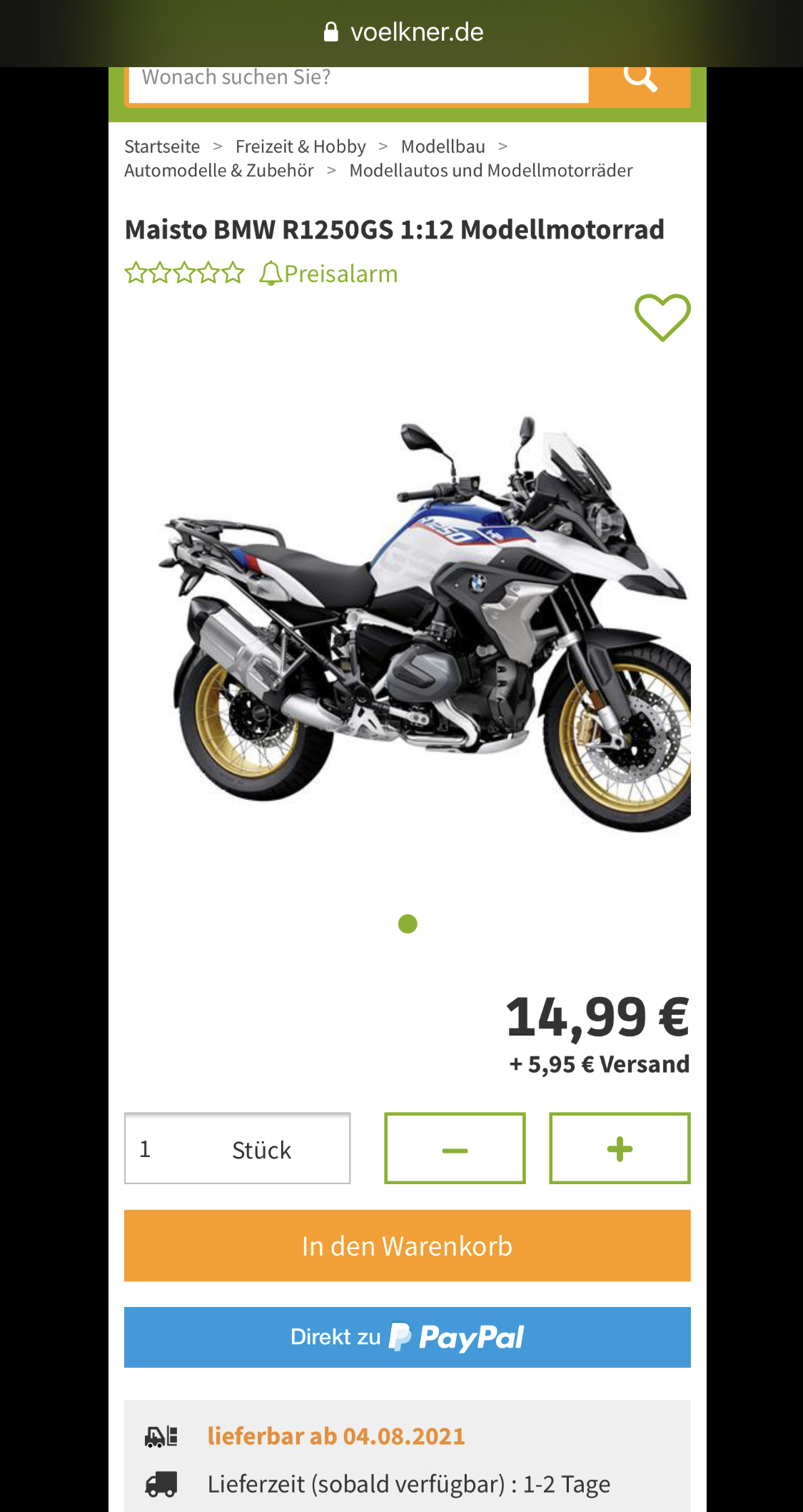The height and width of the screenshot is (1512, 803).
Task: Click the padlock icon beside voelkner.de
Action: click(331, 32)
